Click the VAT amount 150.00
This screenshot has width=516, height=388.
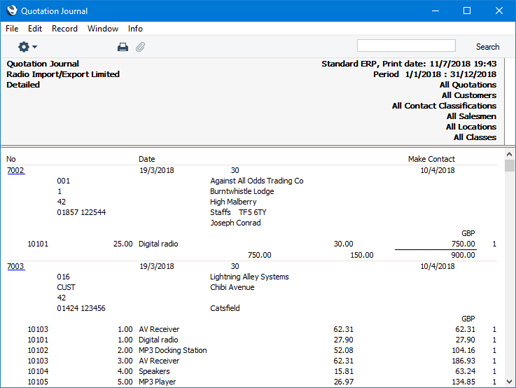coord(362,255)
